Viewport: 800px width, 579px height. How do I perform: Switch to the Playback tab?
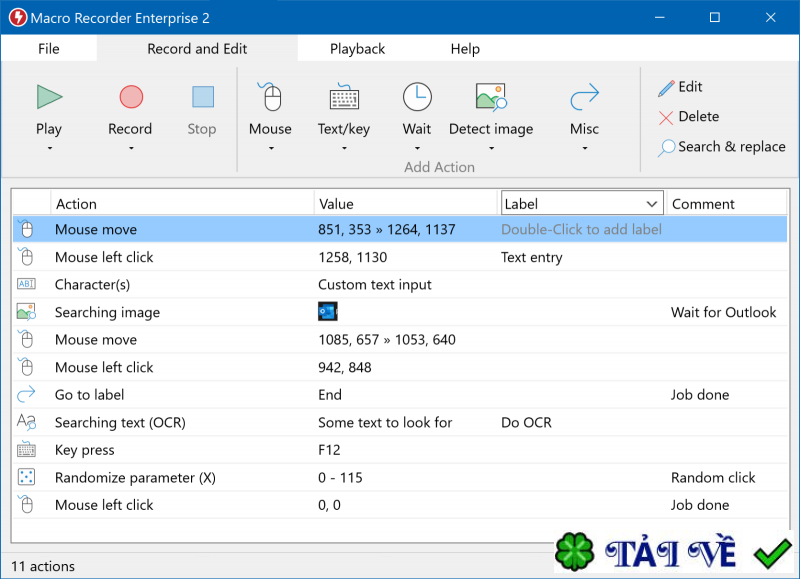tap(357, 49)
